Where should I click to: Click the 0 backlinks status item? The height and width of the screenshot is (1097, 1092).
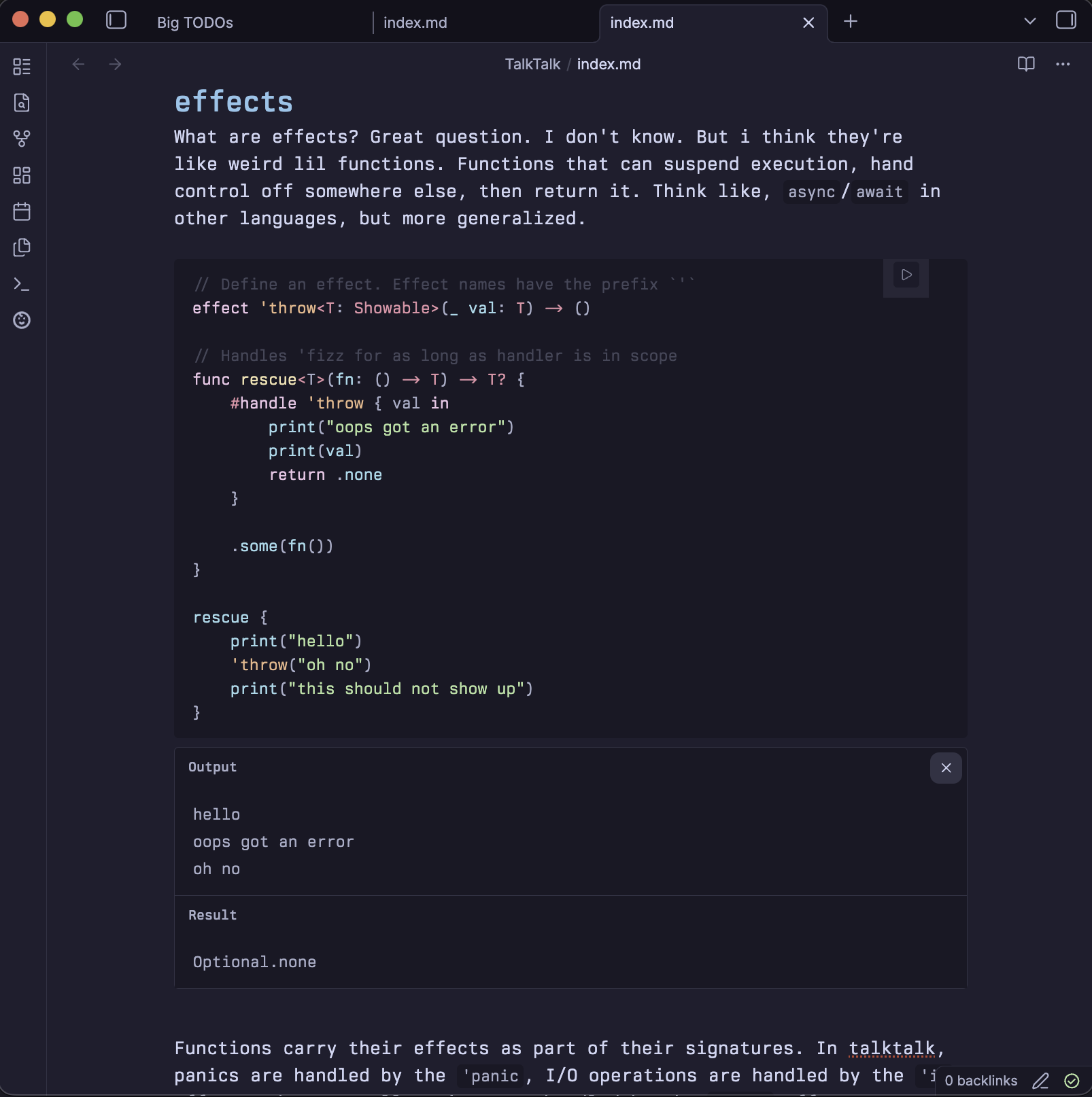click(x=980, y=1081)
